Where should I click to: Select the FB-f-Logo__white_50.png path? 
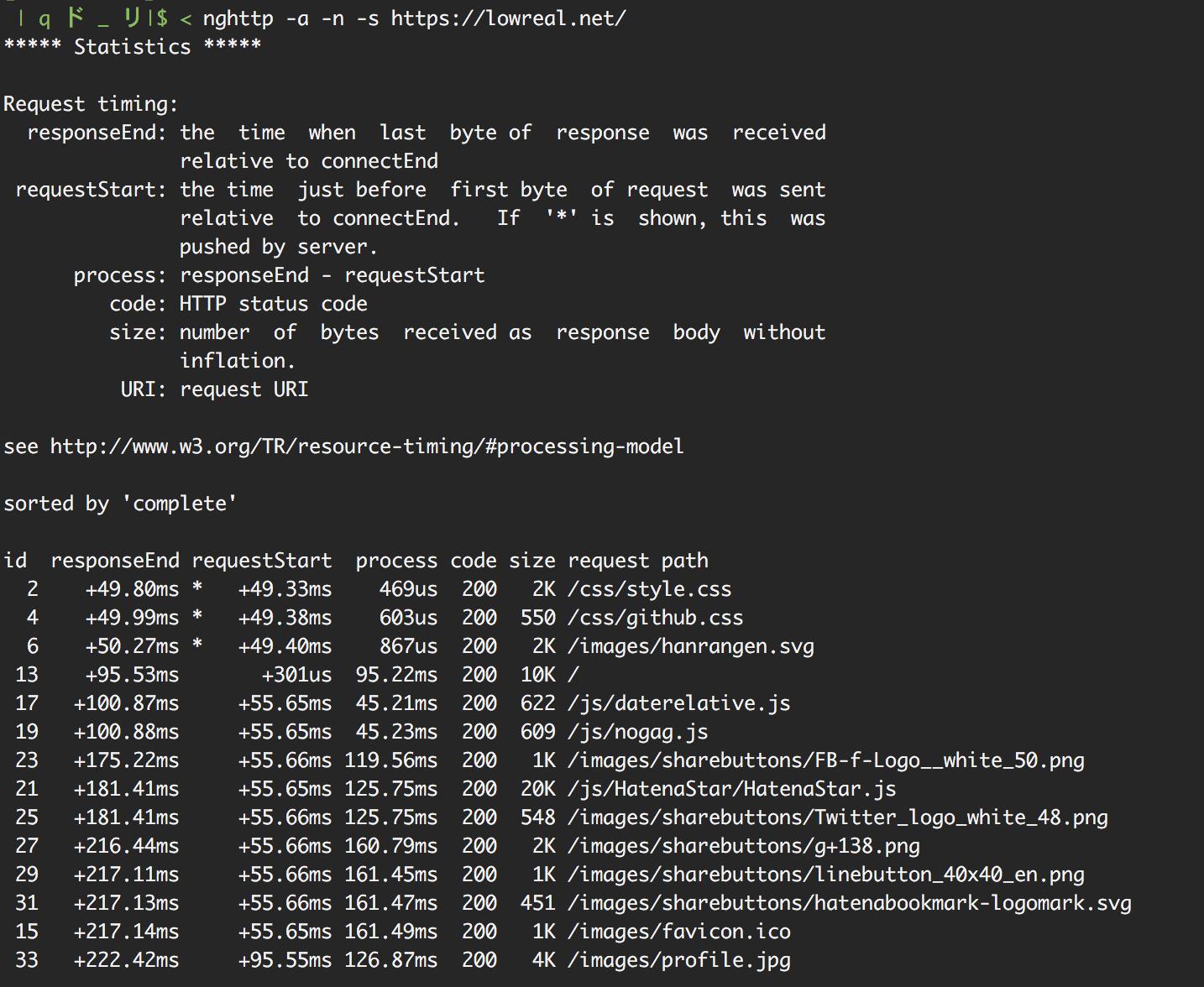(x=826, y=760)
